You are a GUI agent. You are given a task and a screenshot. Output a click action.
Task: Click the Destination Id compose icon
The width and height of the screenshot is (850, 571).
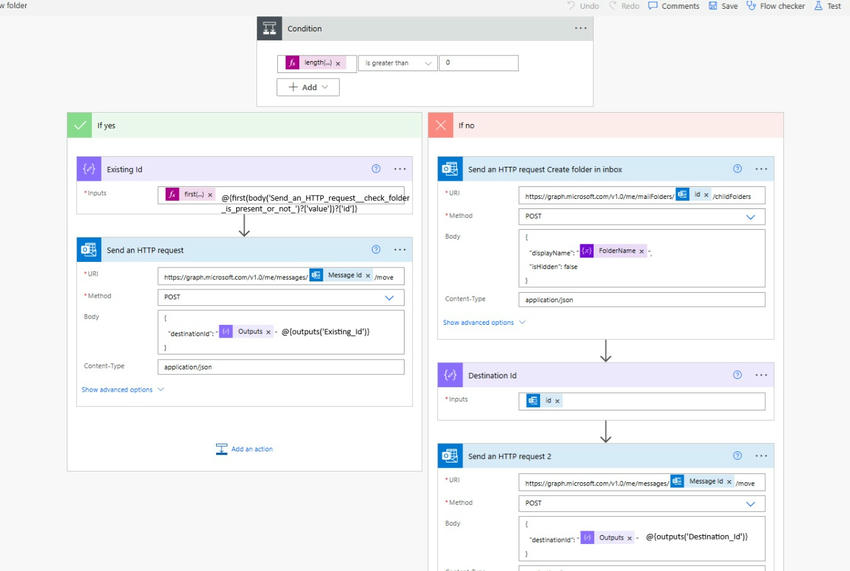point(450,375)
